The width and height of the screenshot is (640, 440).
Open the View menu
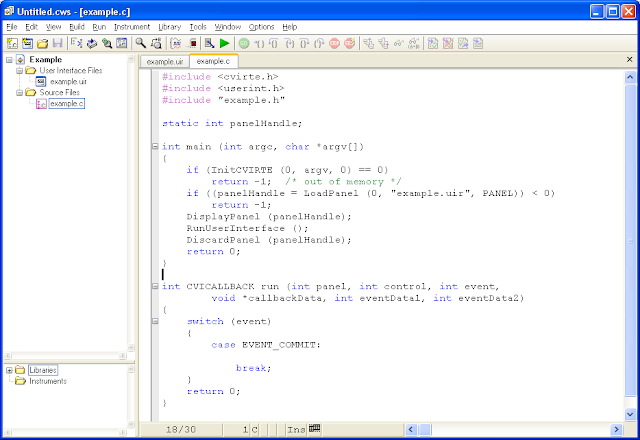click(x=53, y=27)
